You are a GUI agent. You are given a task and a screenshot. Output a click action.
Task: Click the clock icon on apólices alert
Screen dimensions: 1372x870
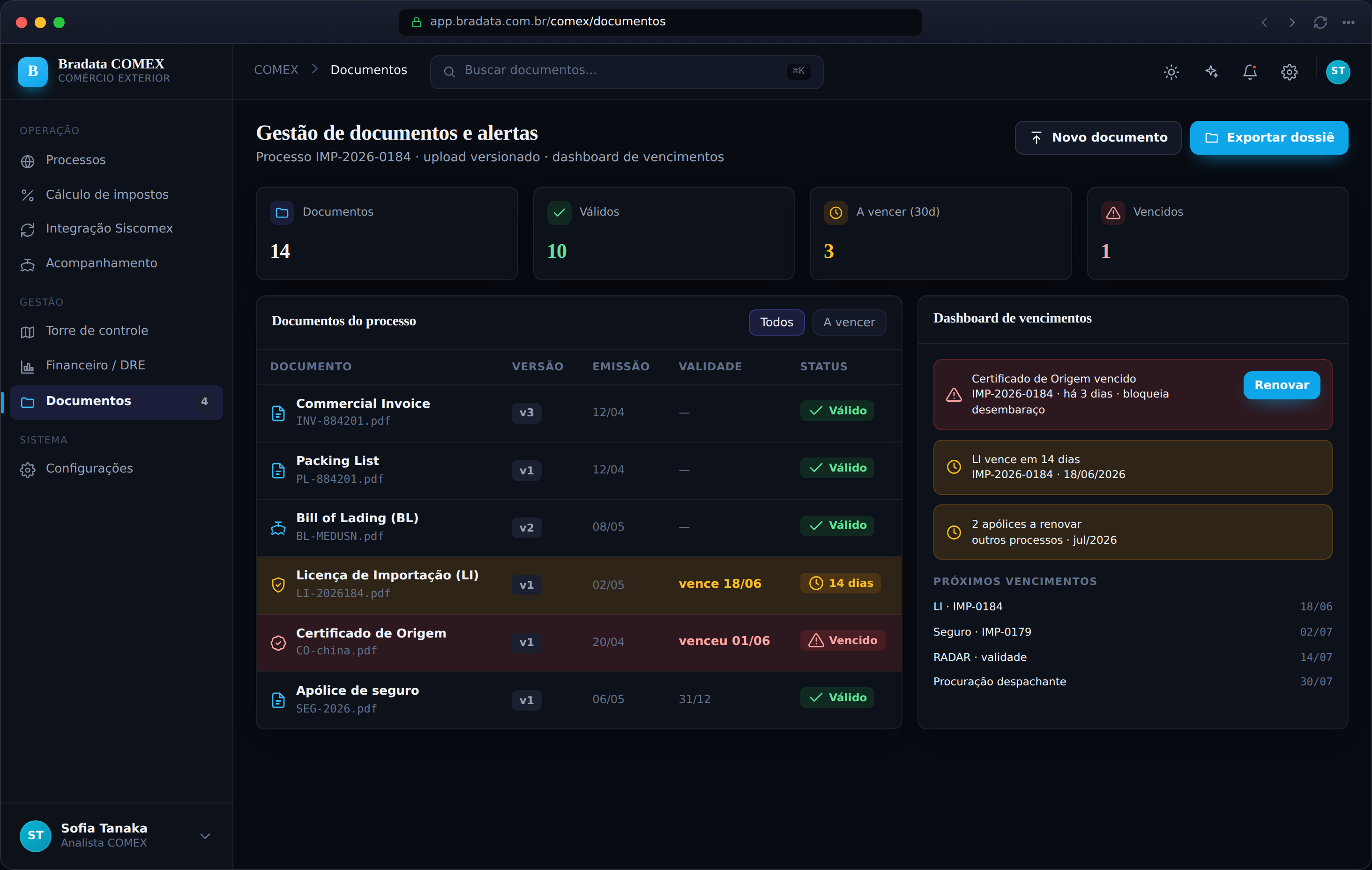pos(954,532)
